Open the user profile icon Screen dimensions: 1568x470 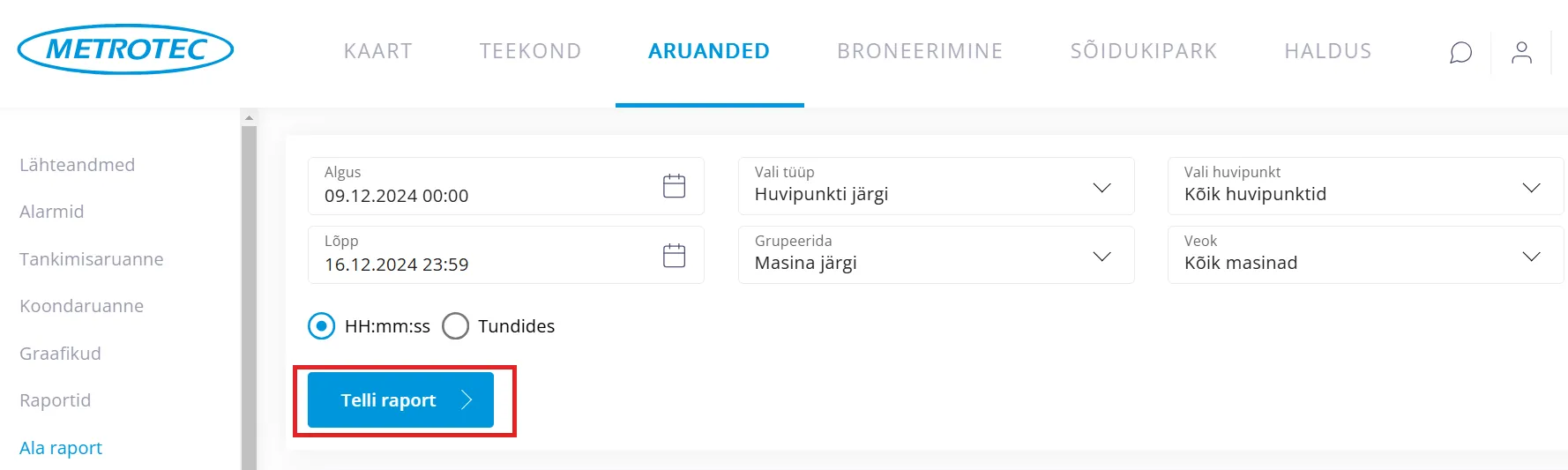click(1521, 53)
